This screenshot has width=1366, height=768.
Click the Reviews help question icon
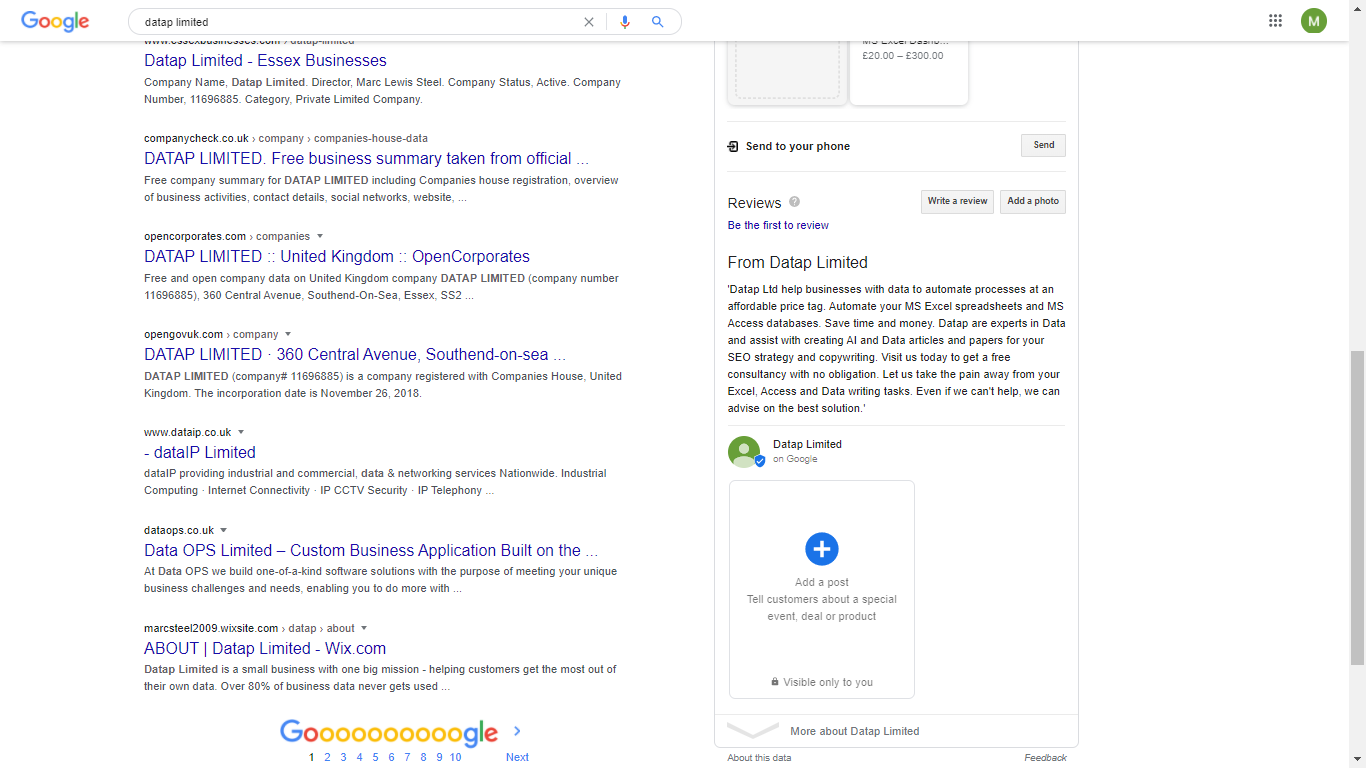[x=794, y=202]
